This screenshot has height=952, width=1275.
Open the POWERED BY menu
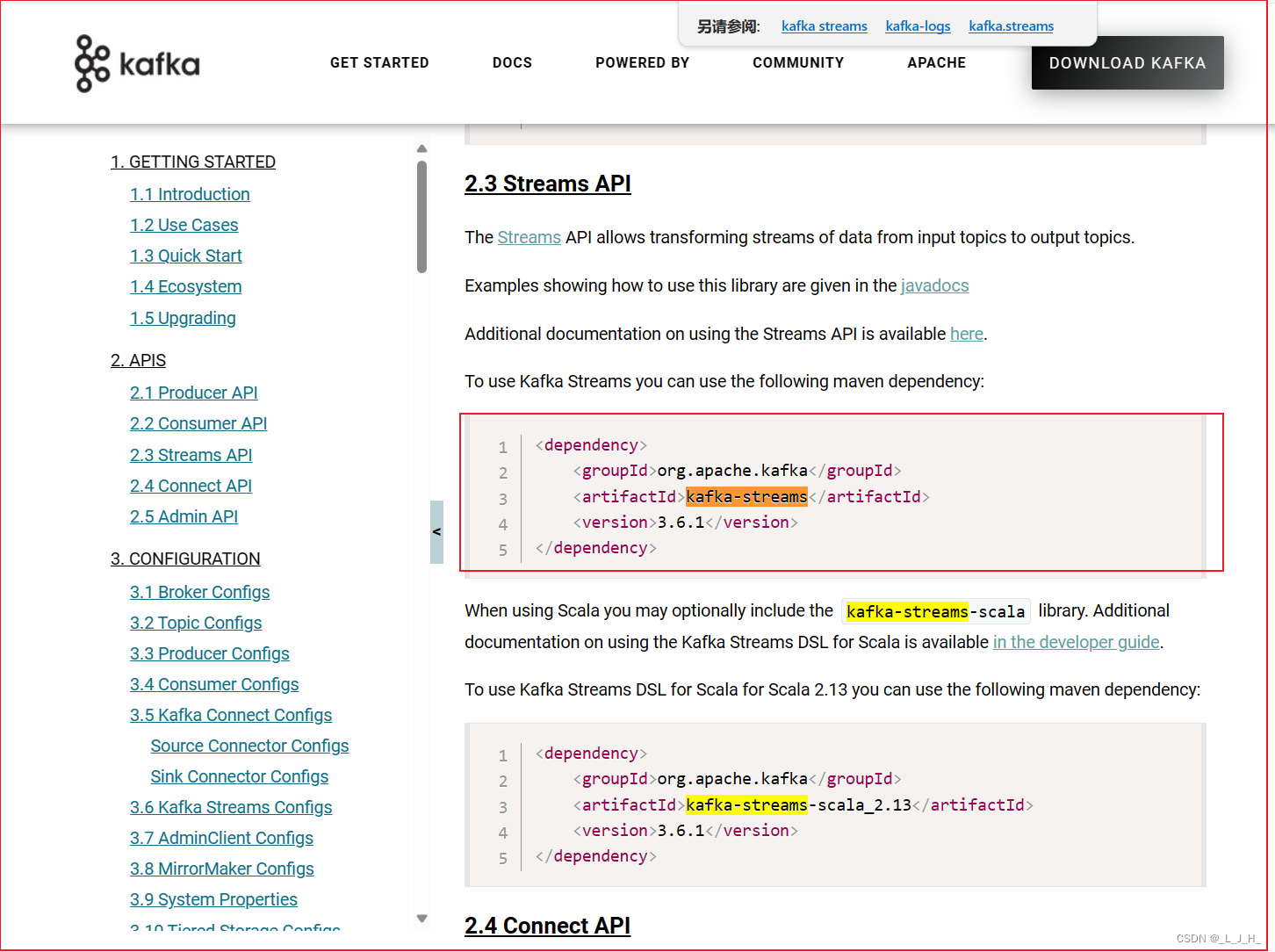642,63
